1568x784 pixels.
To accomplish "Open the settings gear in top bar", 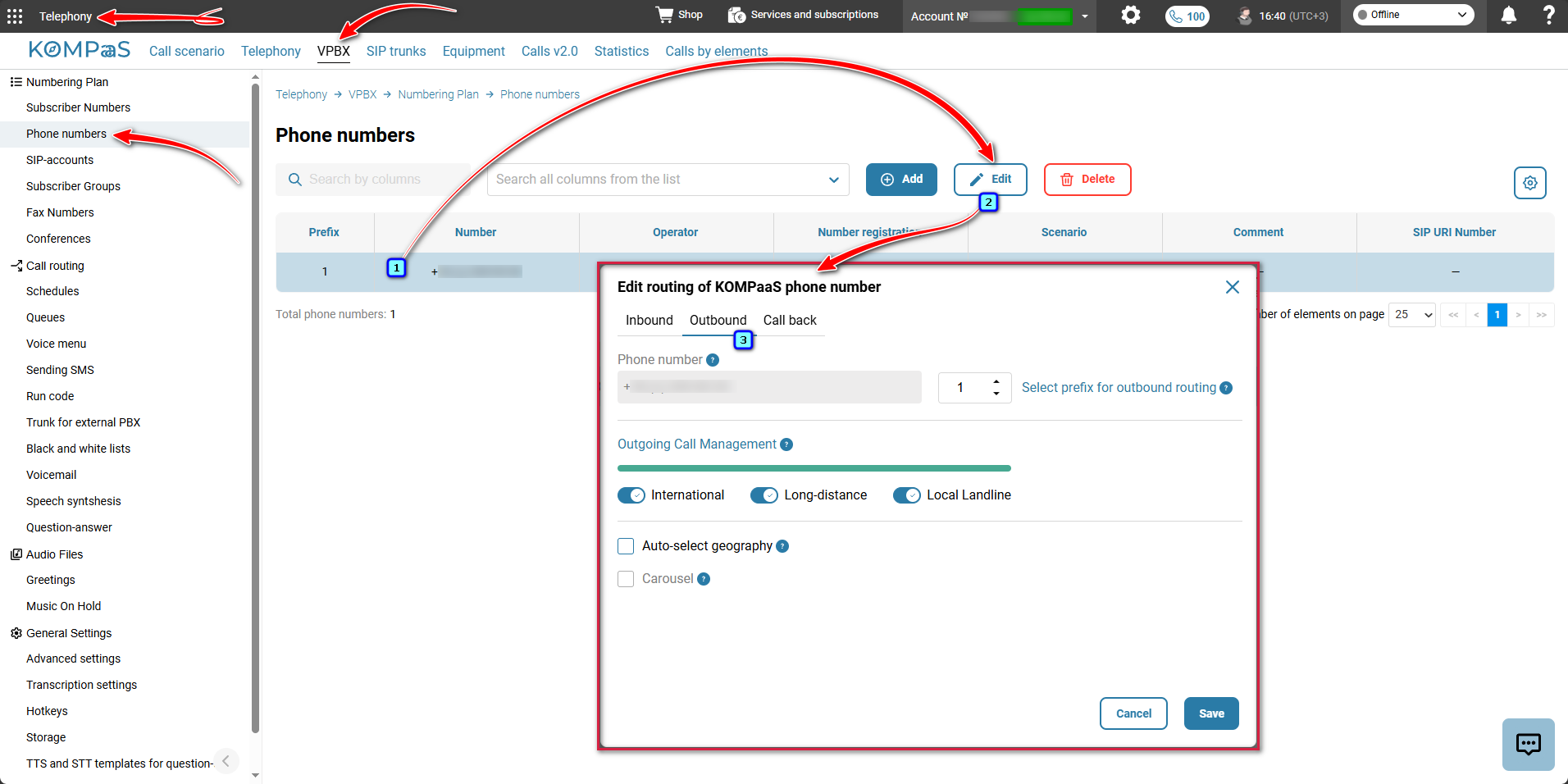I will pyautogui.click(x=1131, y=15).
